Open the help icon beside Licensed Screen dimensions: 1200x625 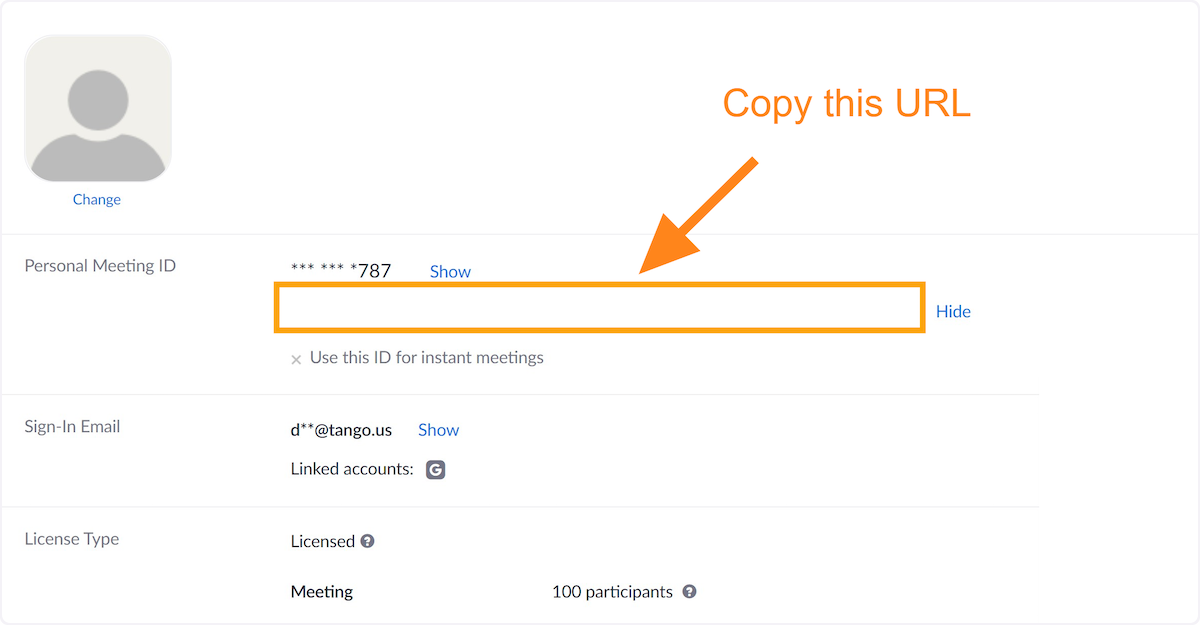367,541
